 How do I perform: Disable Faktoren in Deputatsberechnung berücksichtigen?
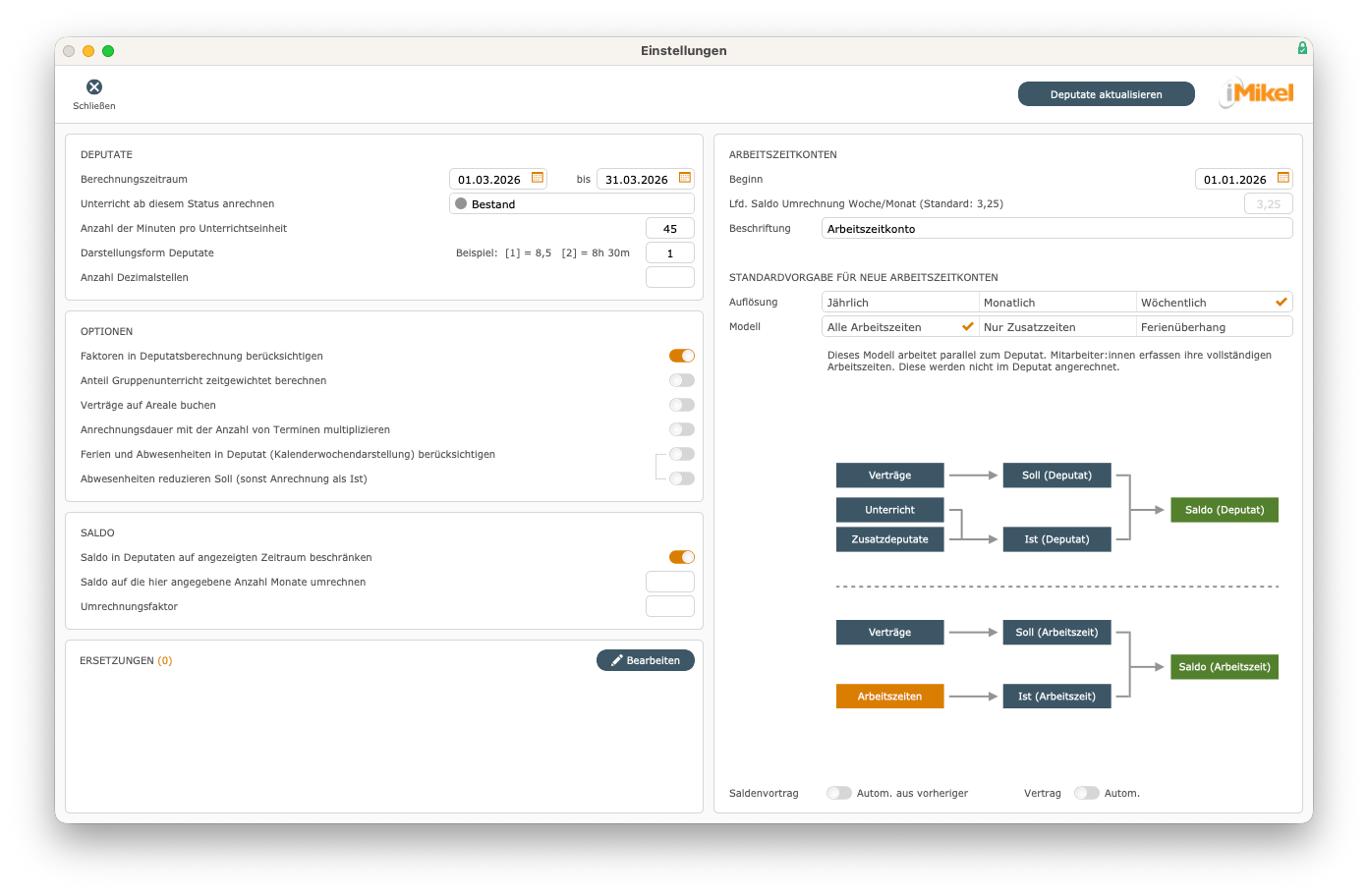click(x=681, y=356)
